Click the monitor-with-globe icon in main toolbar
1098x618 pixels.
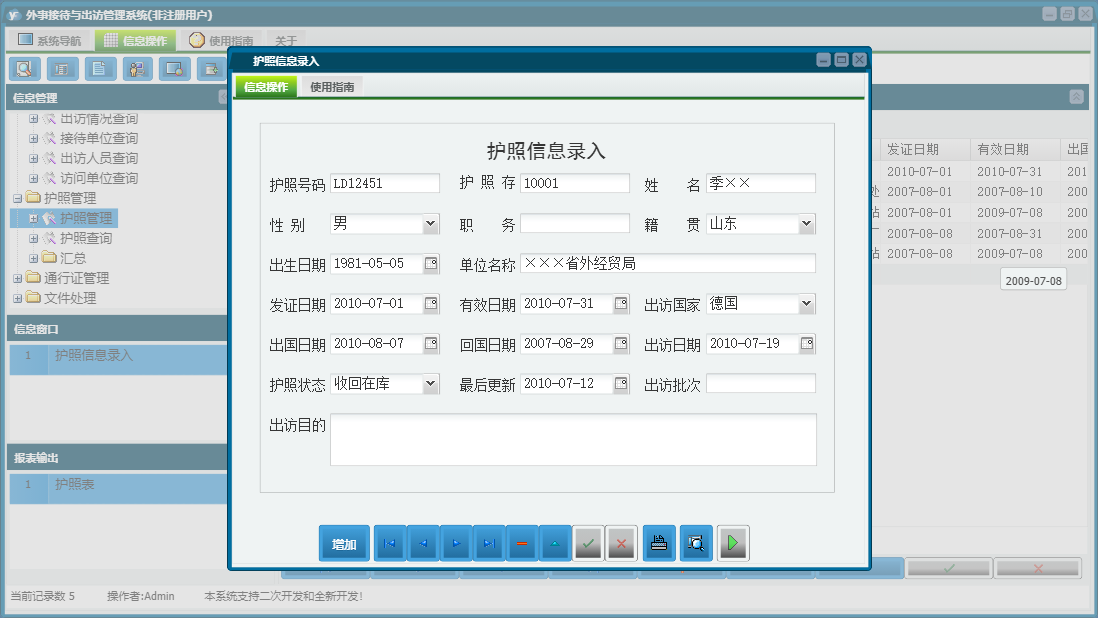[174, 69]
